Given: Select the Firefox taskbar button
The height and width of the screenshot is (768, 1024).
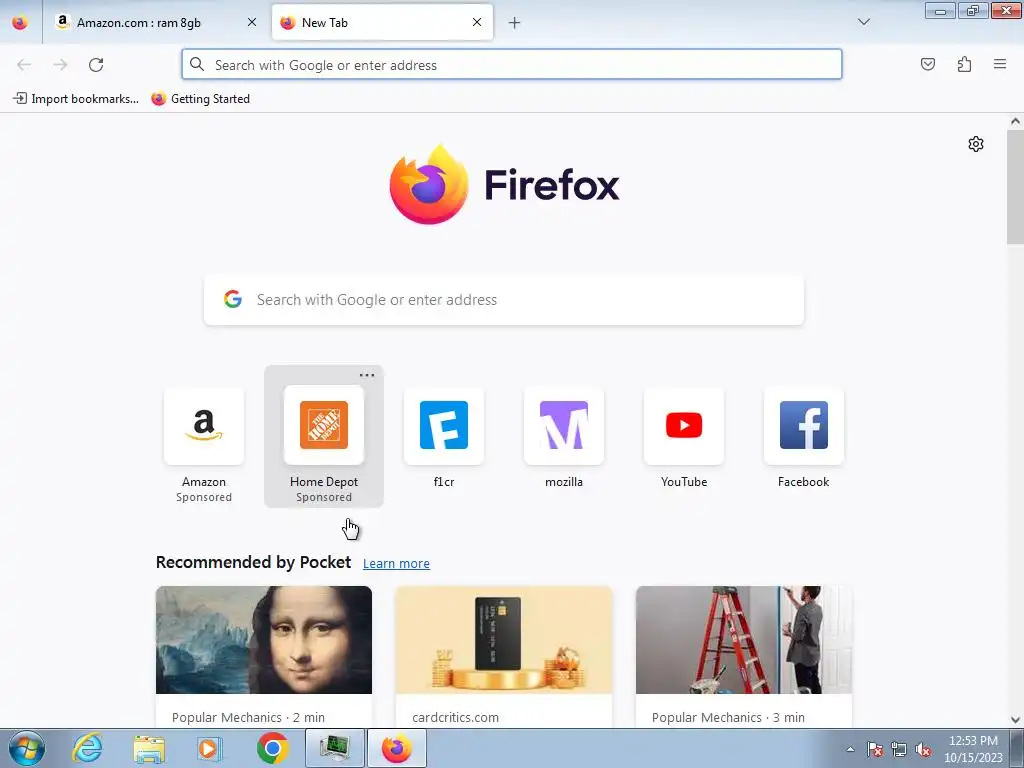Looking at the screenshot, I should [x=397, y=748].
